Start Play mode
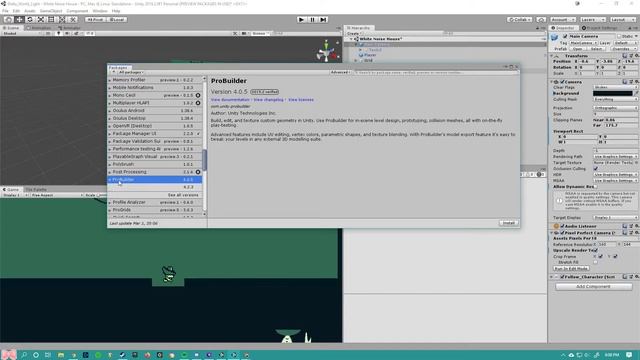This screenshot has height=360, width=640. coord(301,19)
